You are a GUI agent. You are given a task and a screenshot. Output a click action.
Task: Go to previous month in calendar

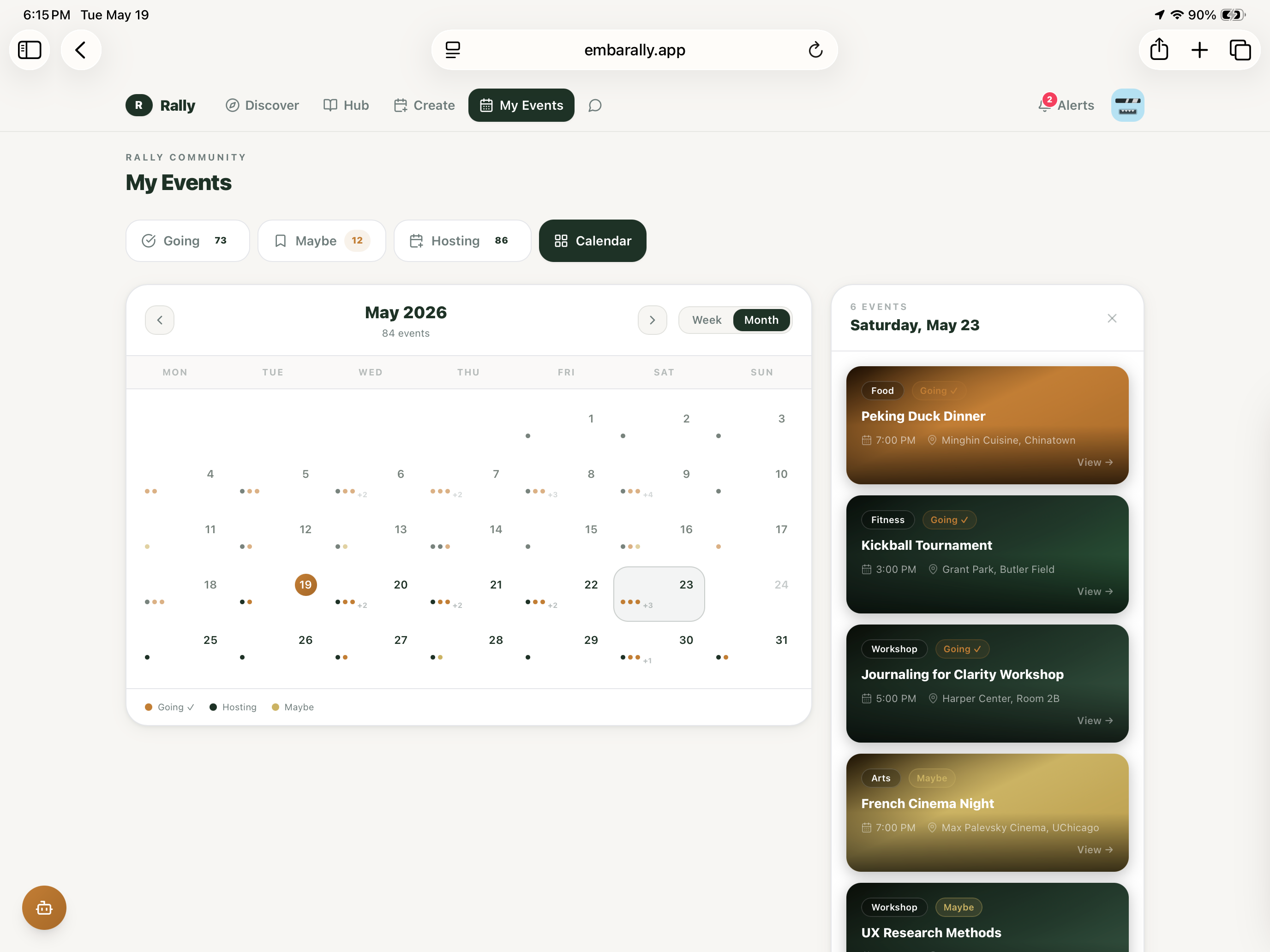(x=160, y=320)
